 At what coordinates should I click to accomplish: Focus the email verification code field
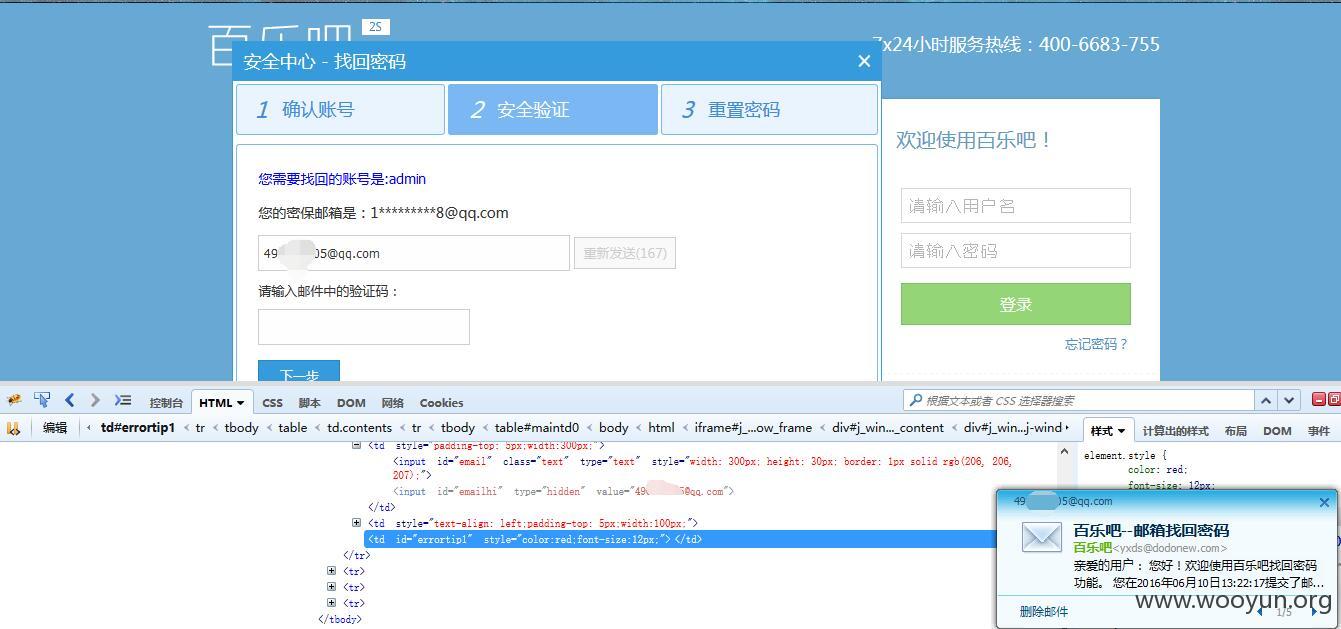(x=364, y=327)
